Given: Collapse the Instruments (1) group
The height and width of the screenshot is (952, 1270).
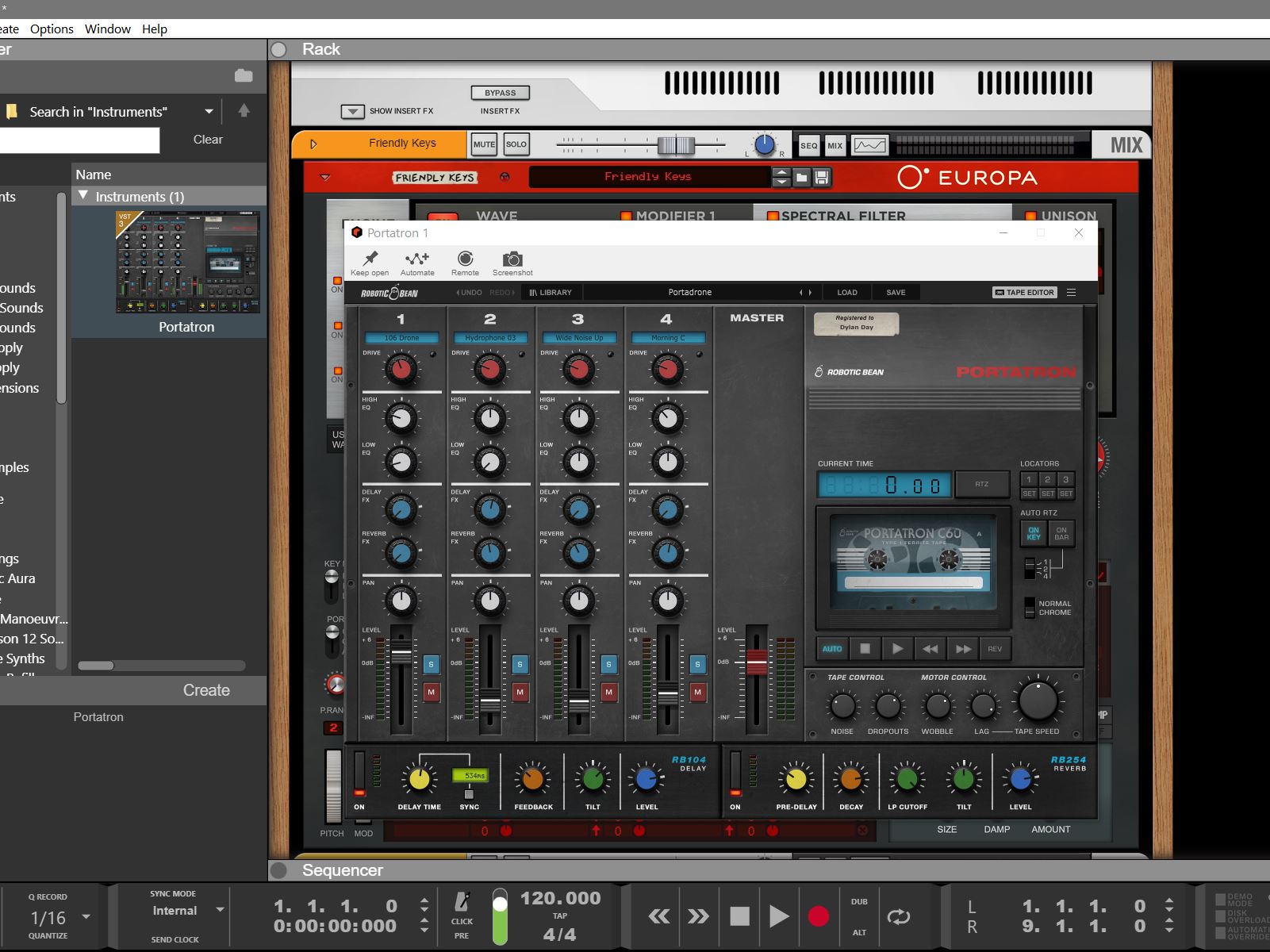Looking at the screenshot, I should pos(83,196).
